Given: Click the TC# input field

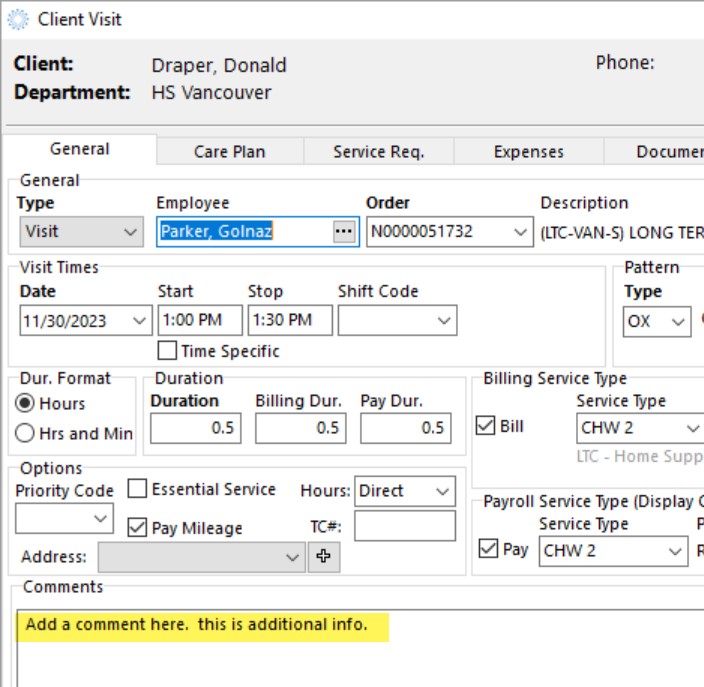Looking at the screenshot, I should (405, 526).
